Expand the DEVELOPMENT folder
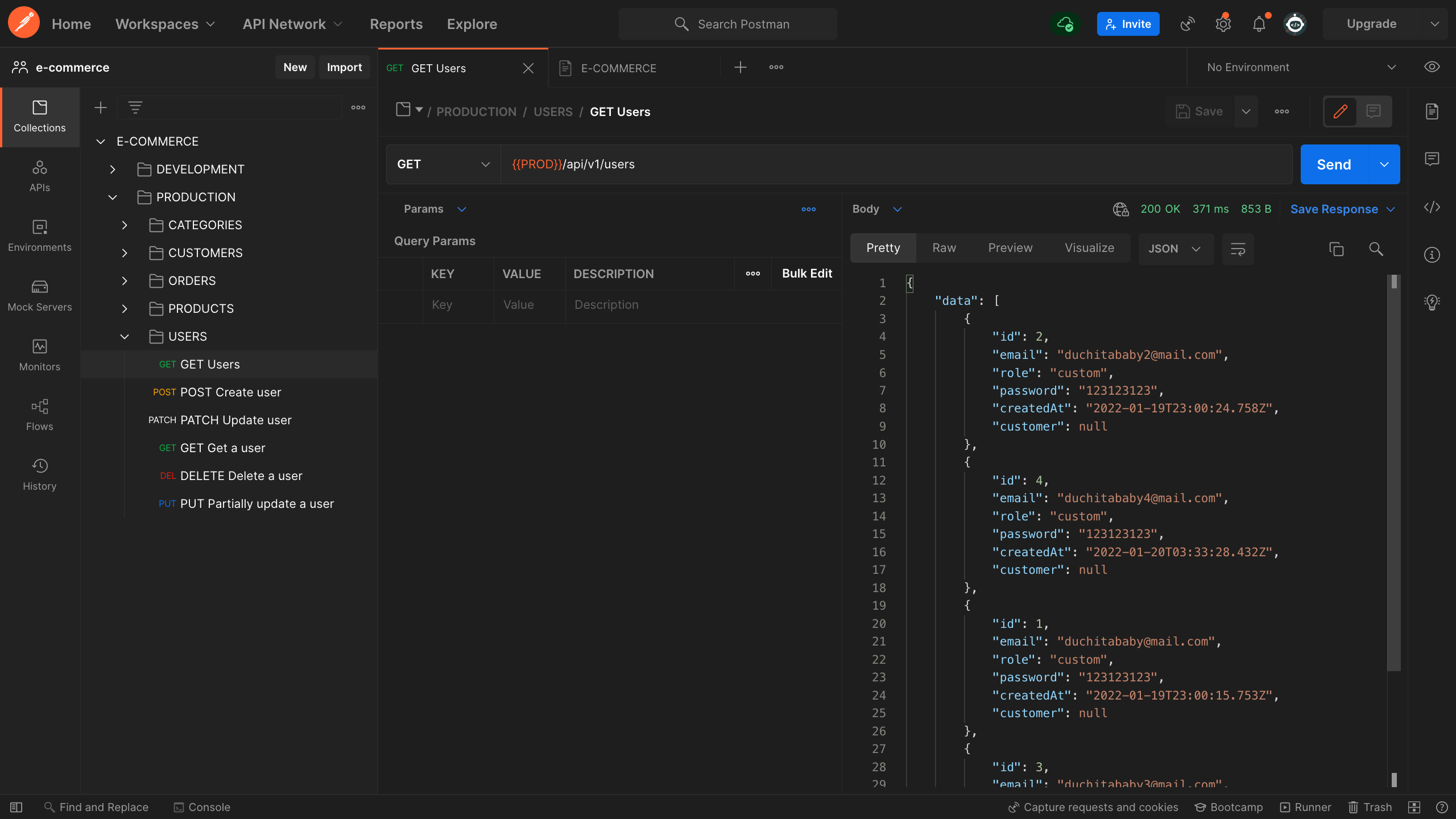Image resolution: width=1456 pixels, height=819 pixels. pyautogui.click(x=113, y=169)
